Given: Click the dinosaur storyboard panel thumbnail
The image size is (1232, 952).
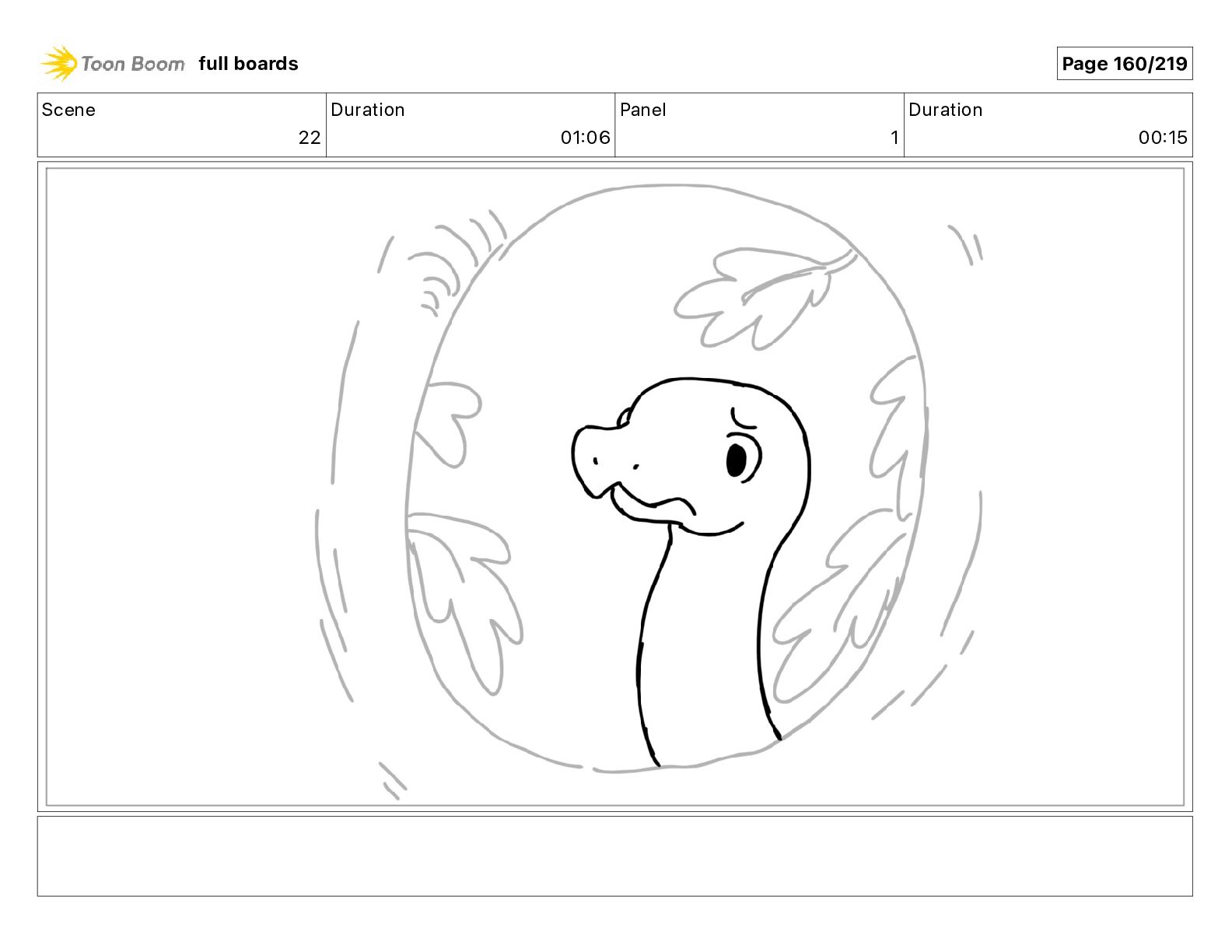Looking at the screenshot, I should 614,487.
